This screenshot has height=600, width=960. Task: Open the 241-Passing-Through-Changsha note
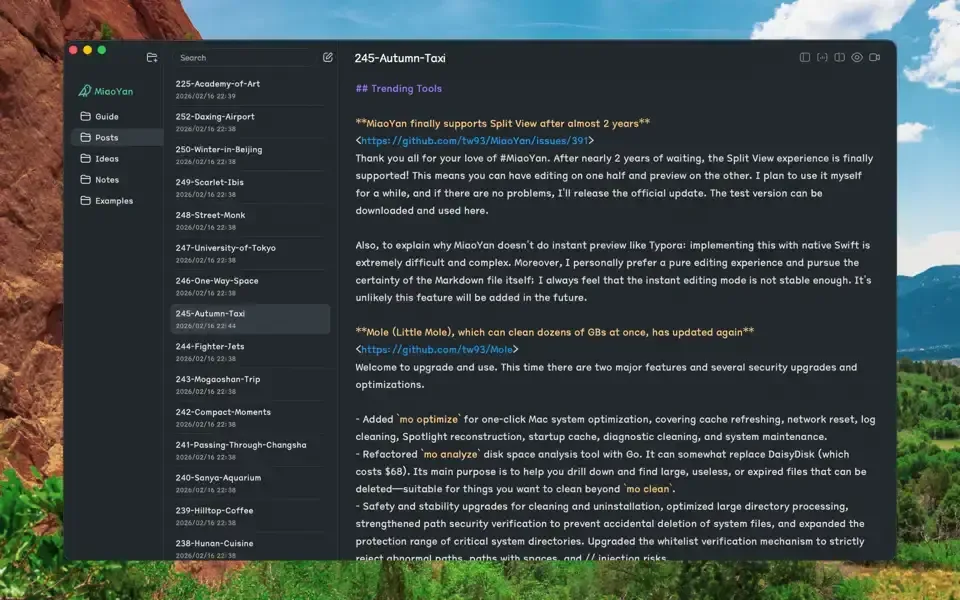point(250,451)
